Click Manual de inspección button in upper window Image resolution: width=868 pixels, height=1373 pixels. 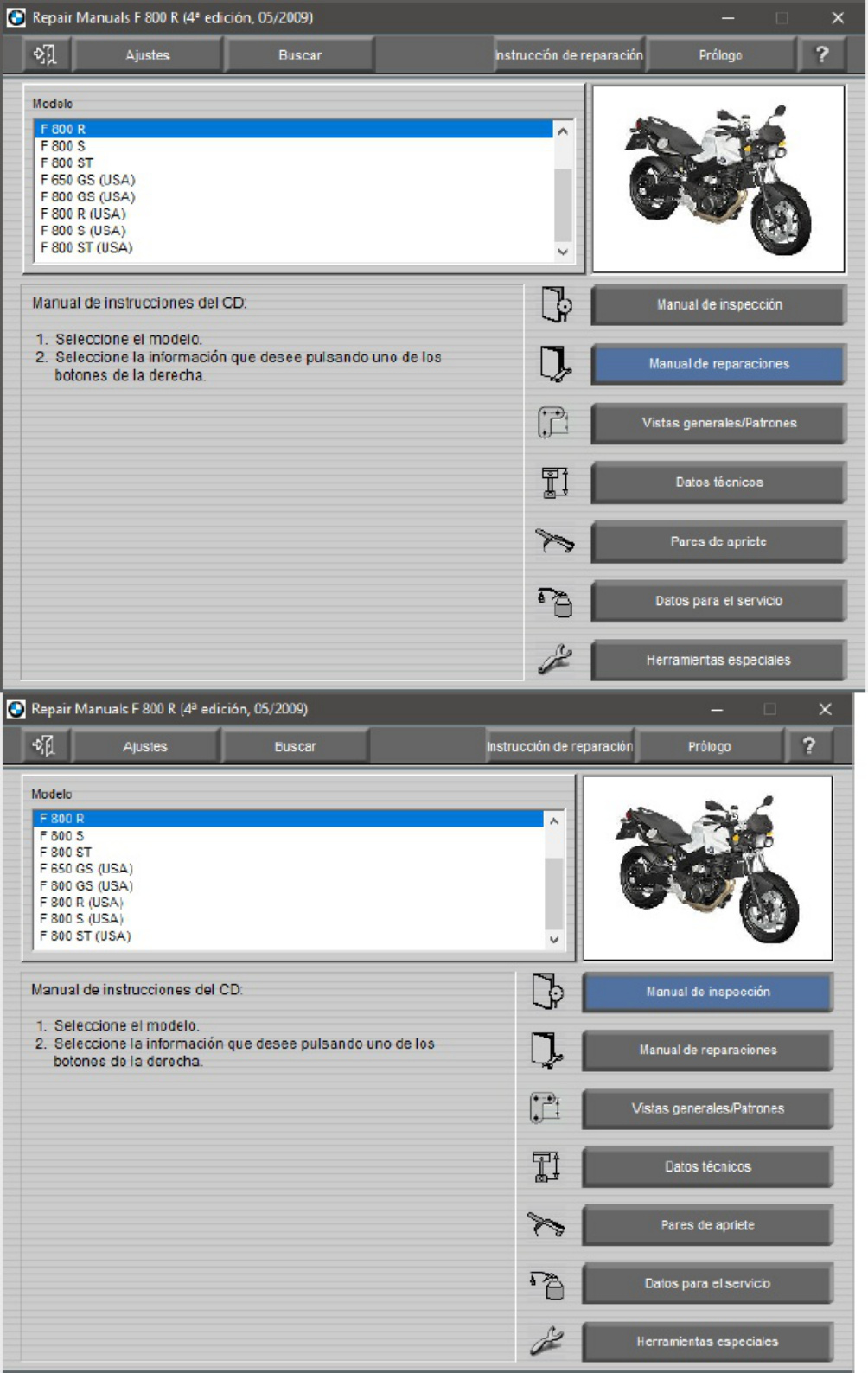[718, 305]
